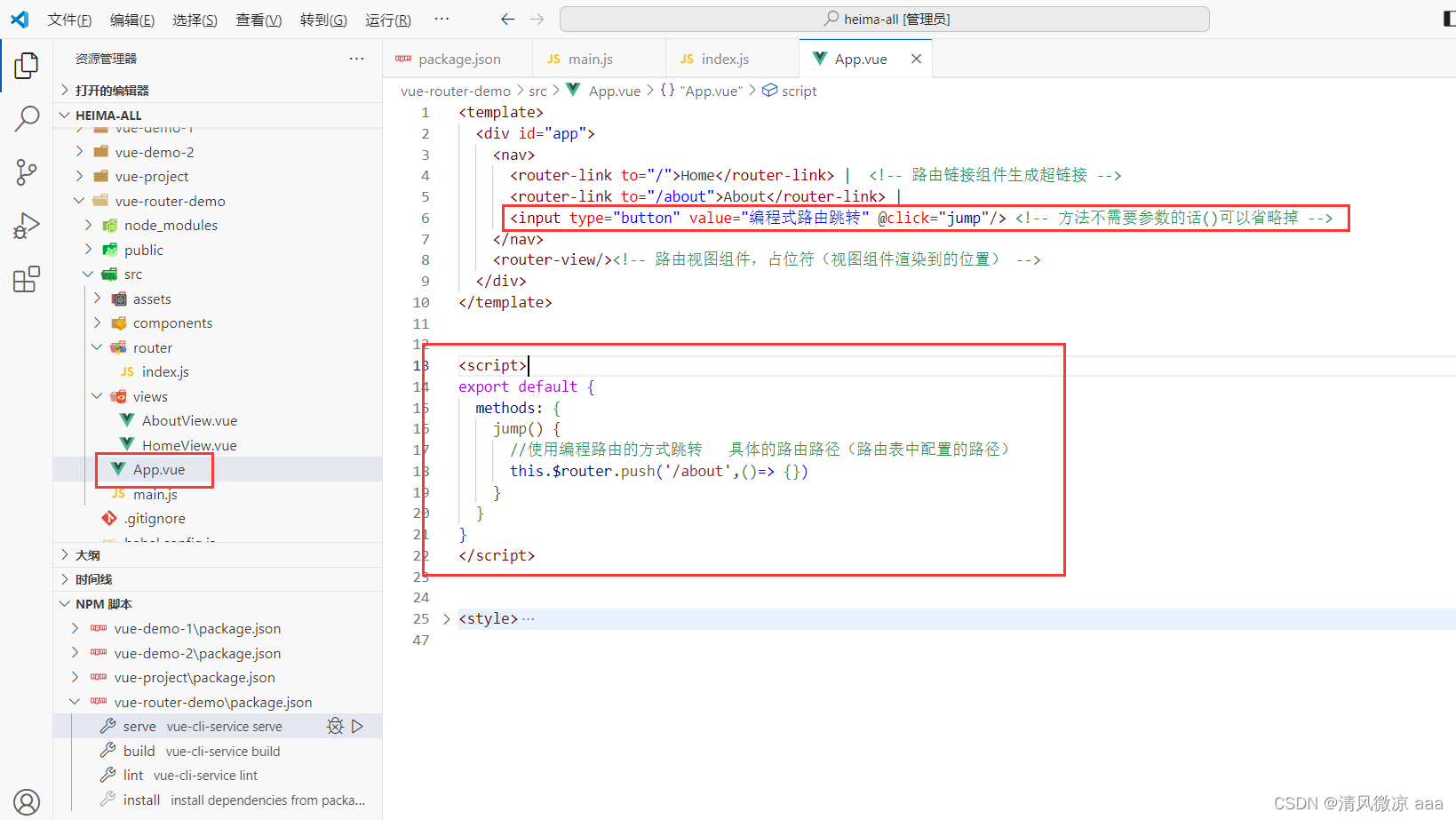Run the serve npm script
Screen dimensions: 1456x820
[357, 726]
